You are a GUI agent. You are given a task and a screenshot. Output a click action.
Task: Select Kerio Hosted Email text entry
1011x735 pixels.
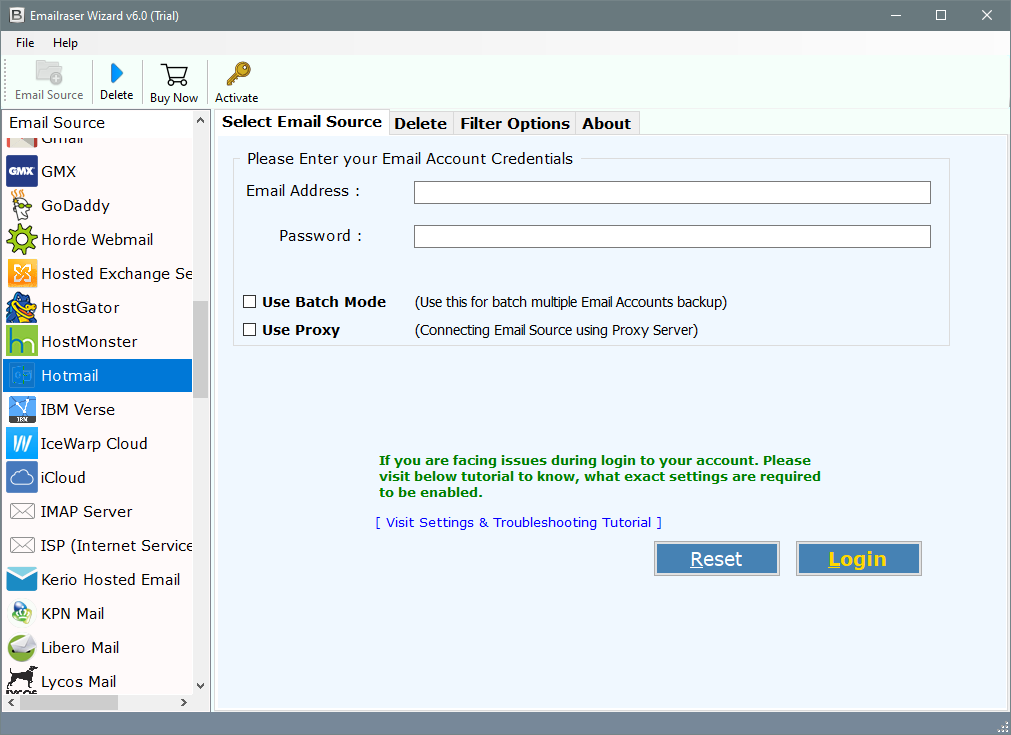tap(111, 580)
